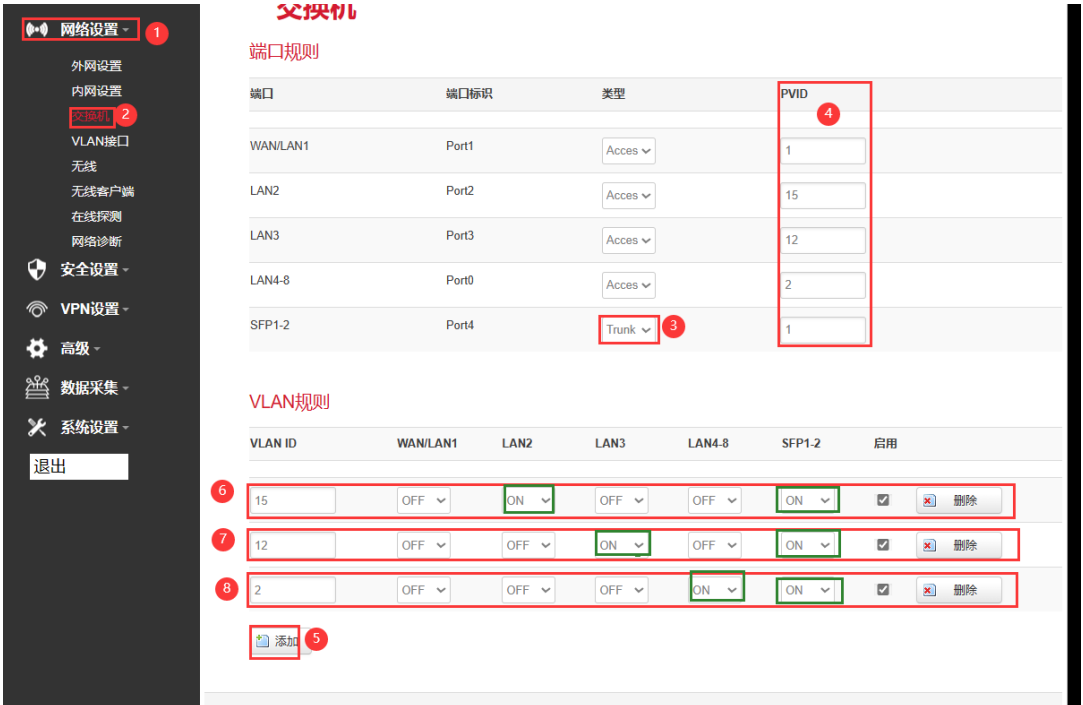The image size is (1083, 705).
Task: Click the advanced gear icon
Action: click(x=37, y=348)
